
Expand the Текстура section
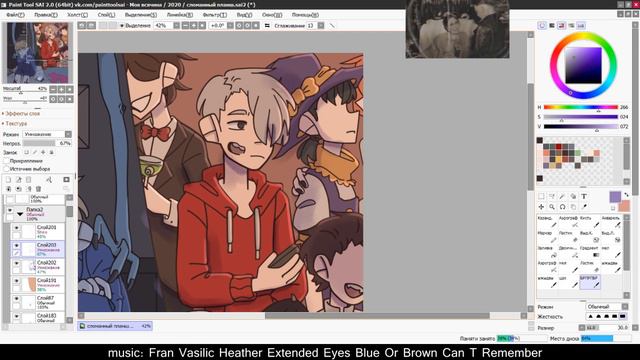pos(15,123)
